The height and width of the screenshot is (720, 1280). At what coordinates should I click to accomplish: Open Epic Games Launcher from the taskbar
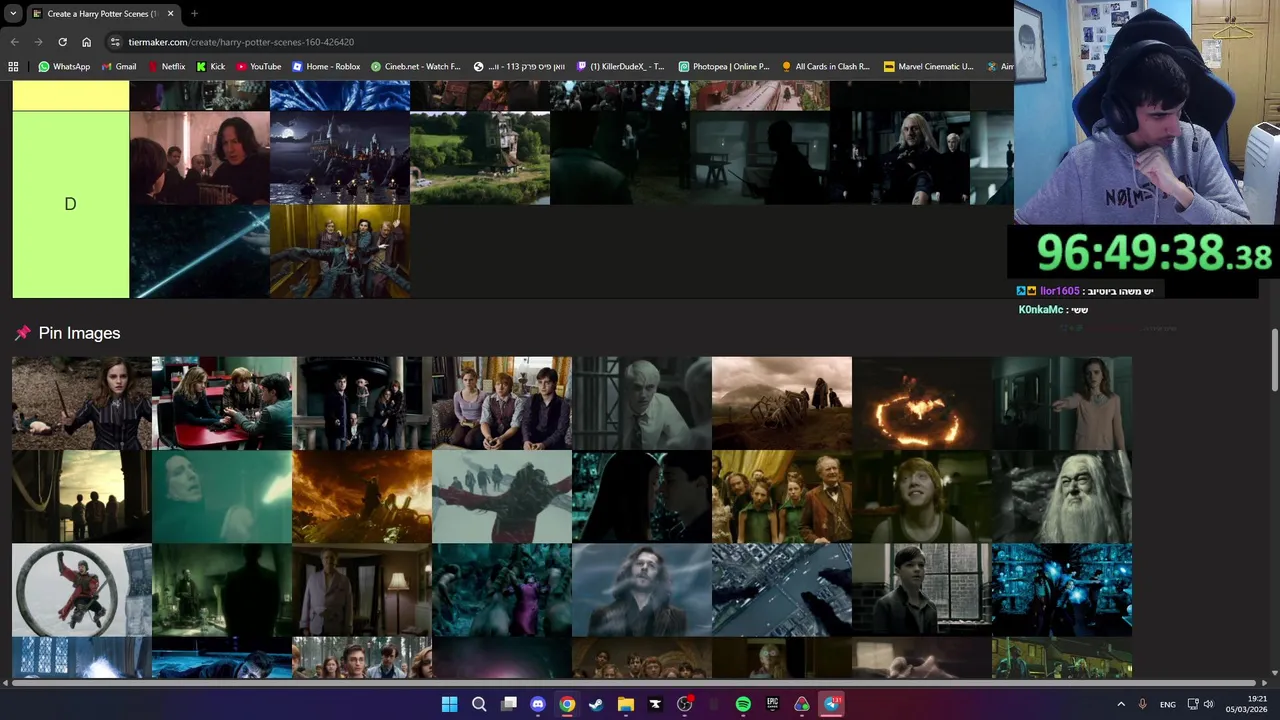click(x=773, y=704)
